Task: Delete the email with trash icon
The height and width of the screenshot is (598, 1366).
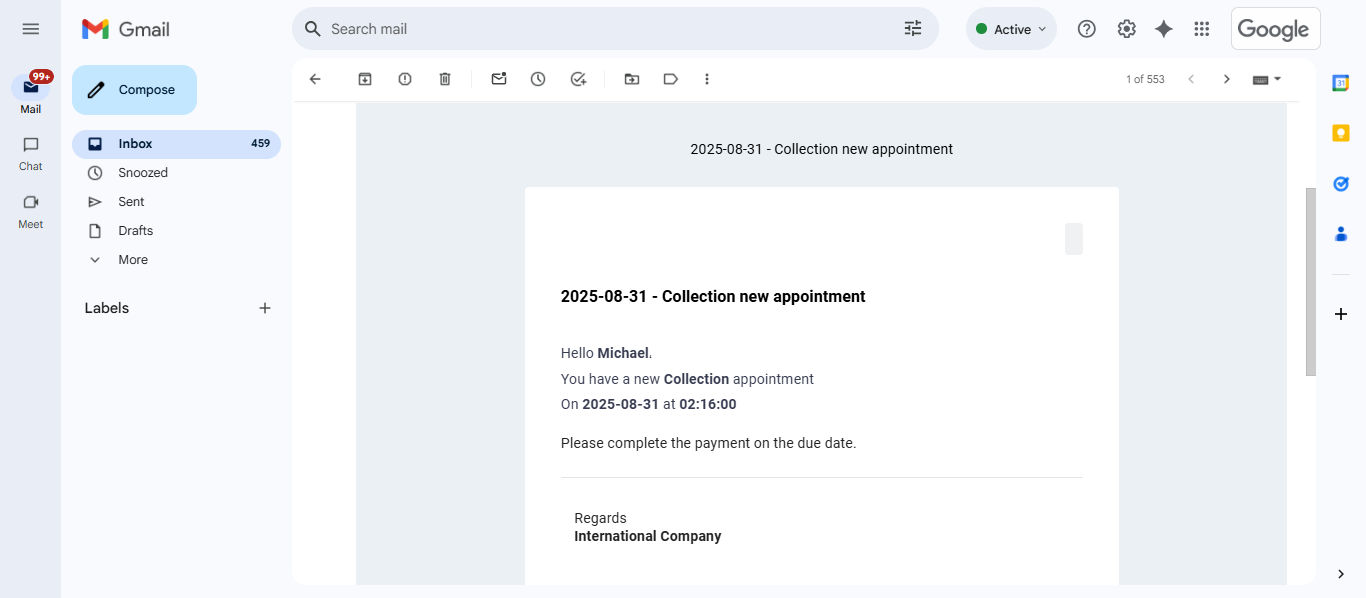Action: 445,79
